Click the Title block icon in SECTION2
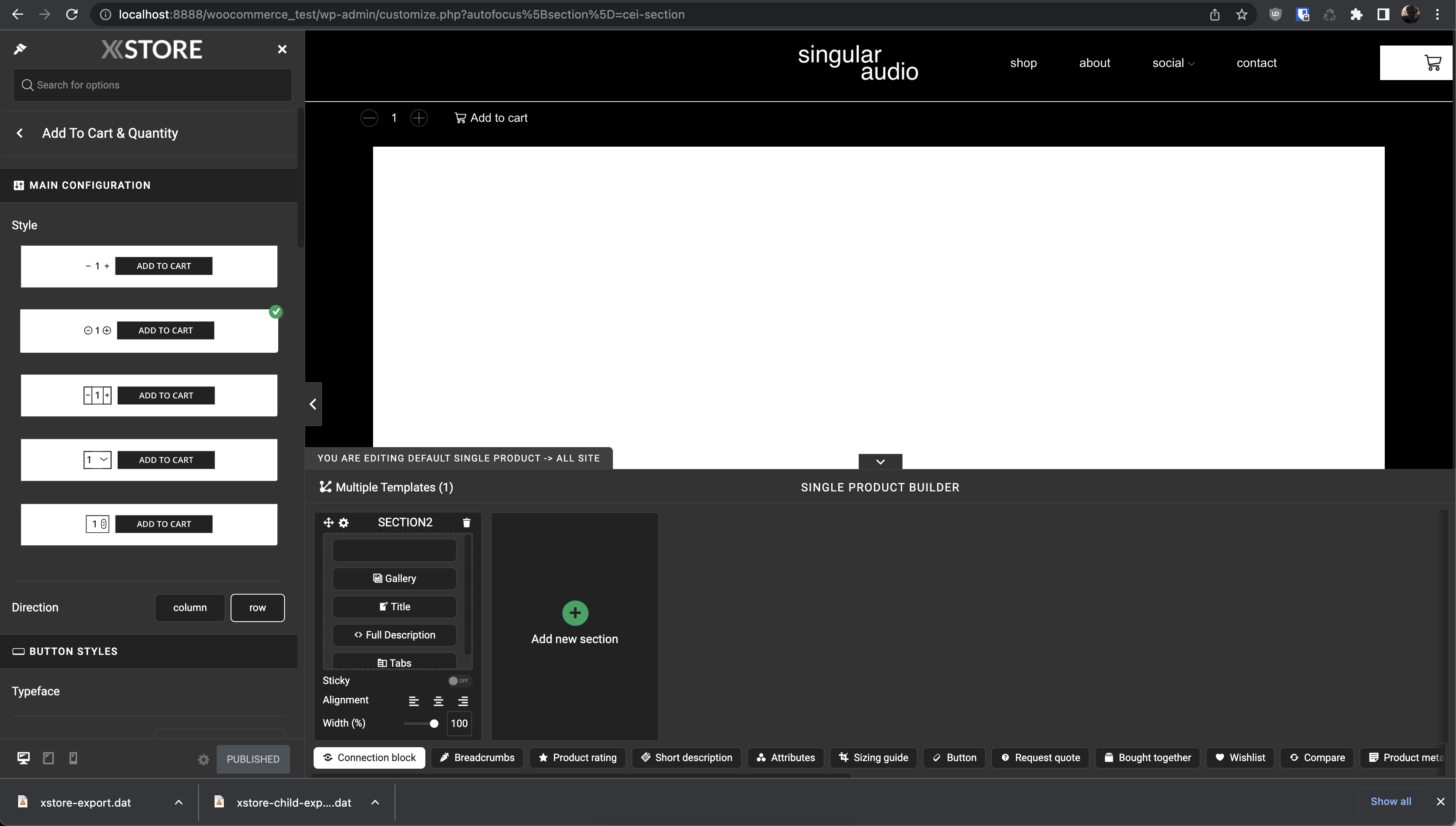Image resolution: width=1456 pixels, height=826 pixels. click(383, 606)
